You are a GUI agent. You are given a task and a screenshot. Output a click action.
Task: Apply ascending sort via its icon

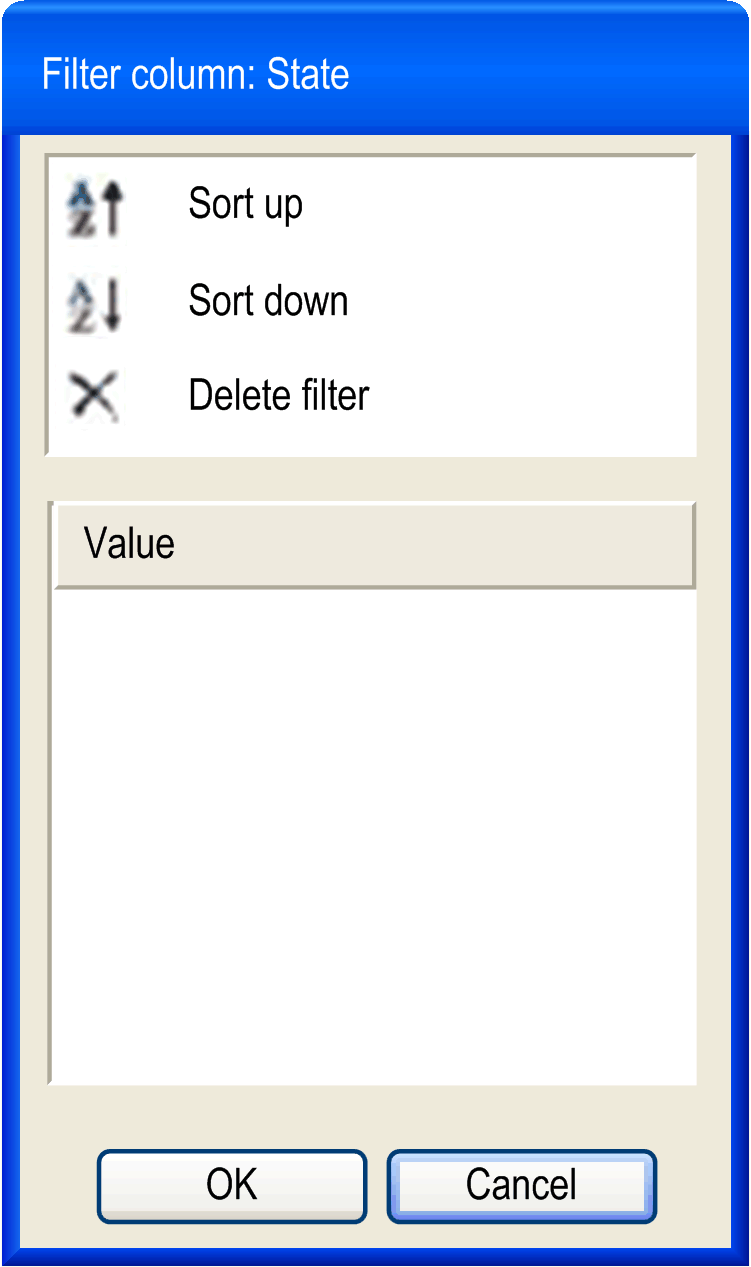(93, 207)
